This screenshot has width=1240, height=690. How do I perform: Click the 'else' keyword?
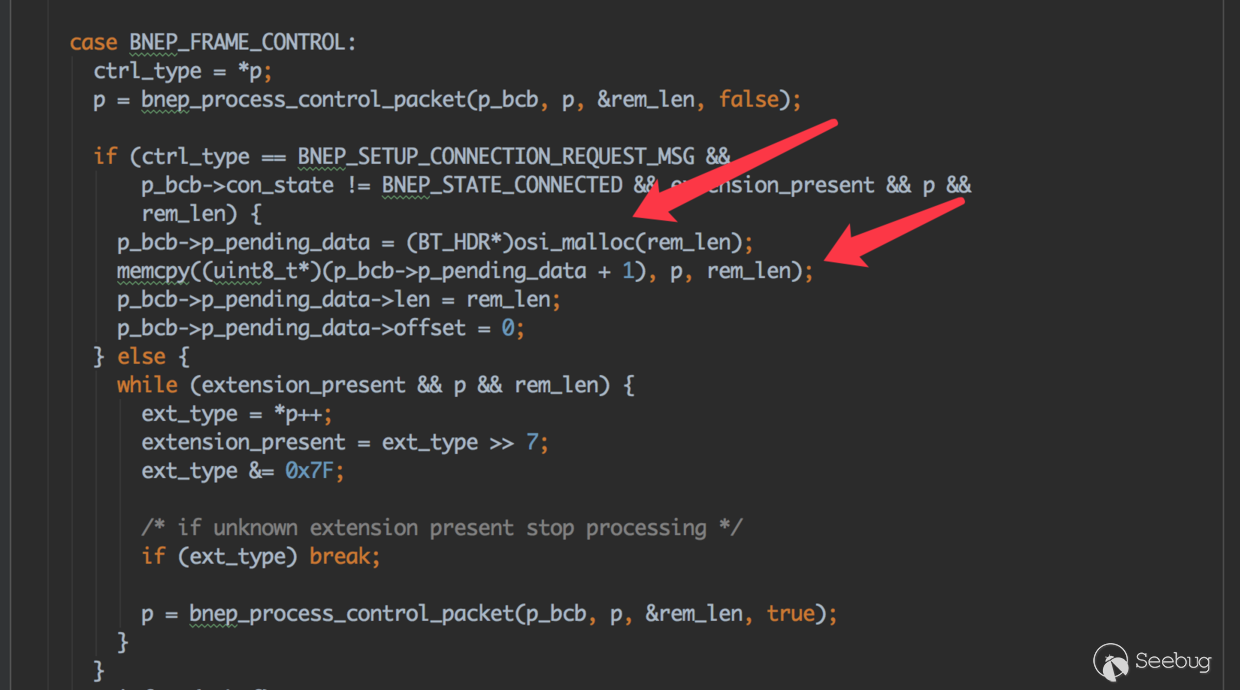point(141,356)
